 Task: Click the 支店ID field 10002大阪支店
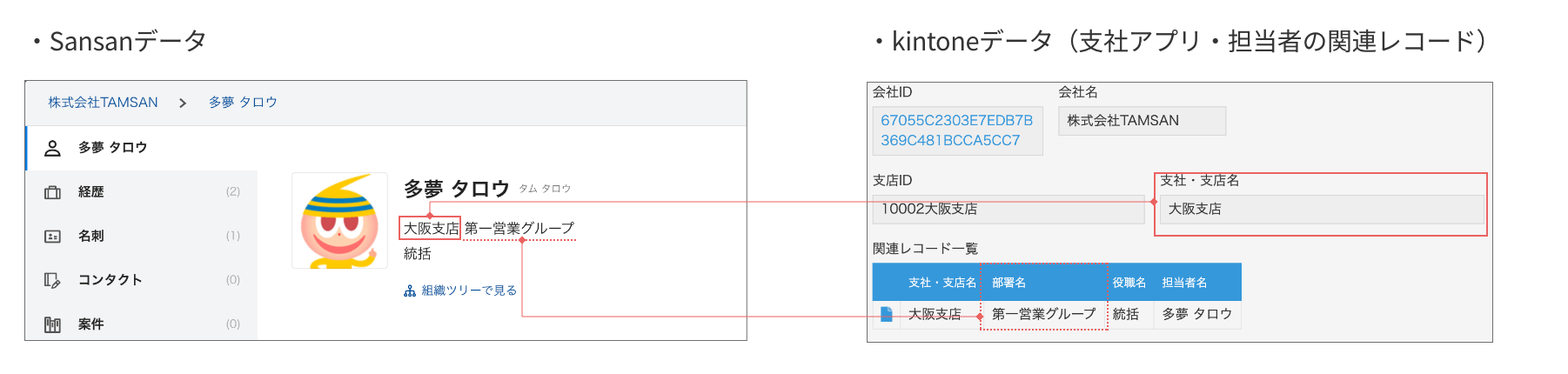click(1008, 210)
